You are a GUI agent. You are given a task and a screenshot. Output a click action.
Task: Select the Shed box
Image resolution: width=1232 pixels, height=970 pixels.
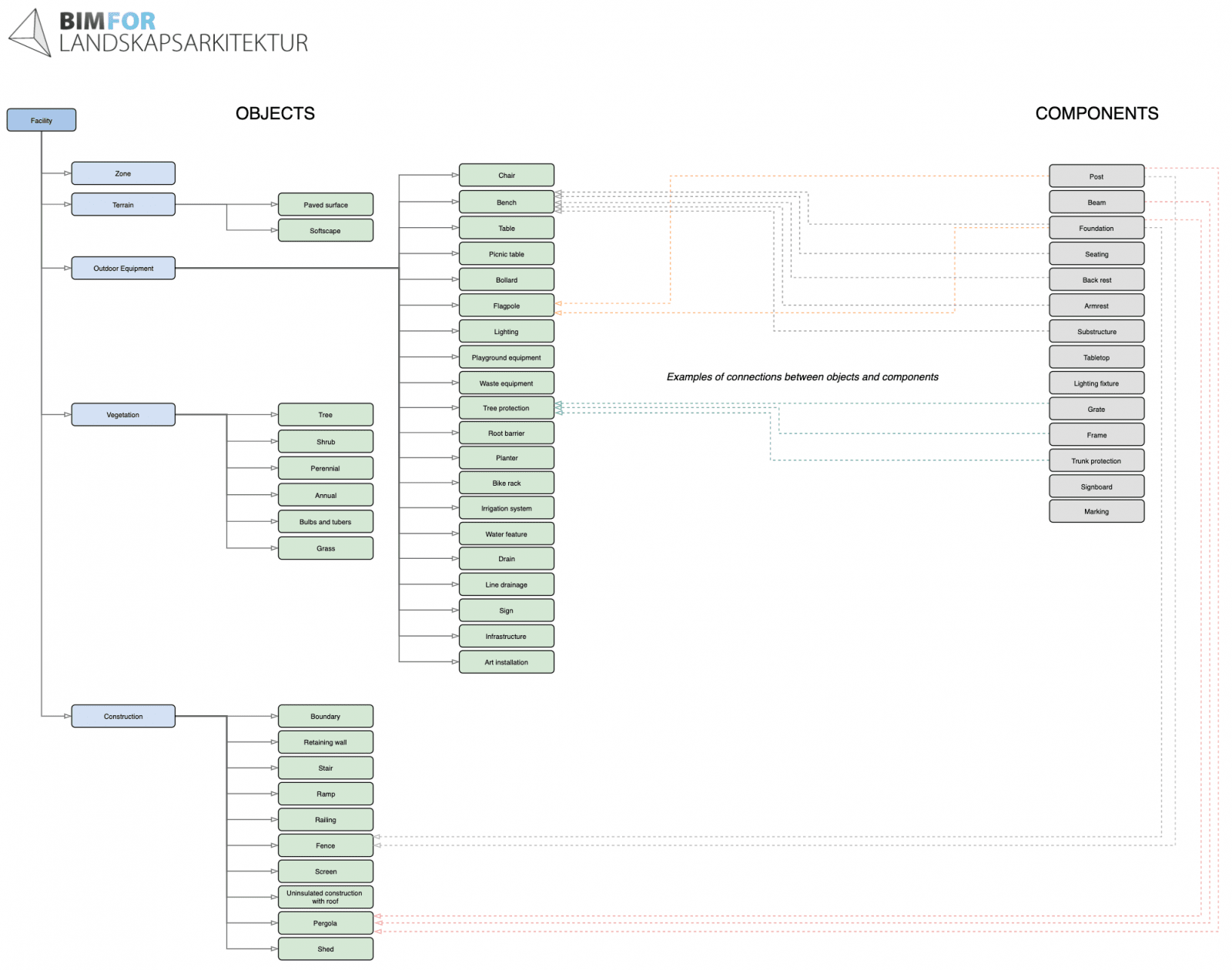point(326,948)
